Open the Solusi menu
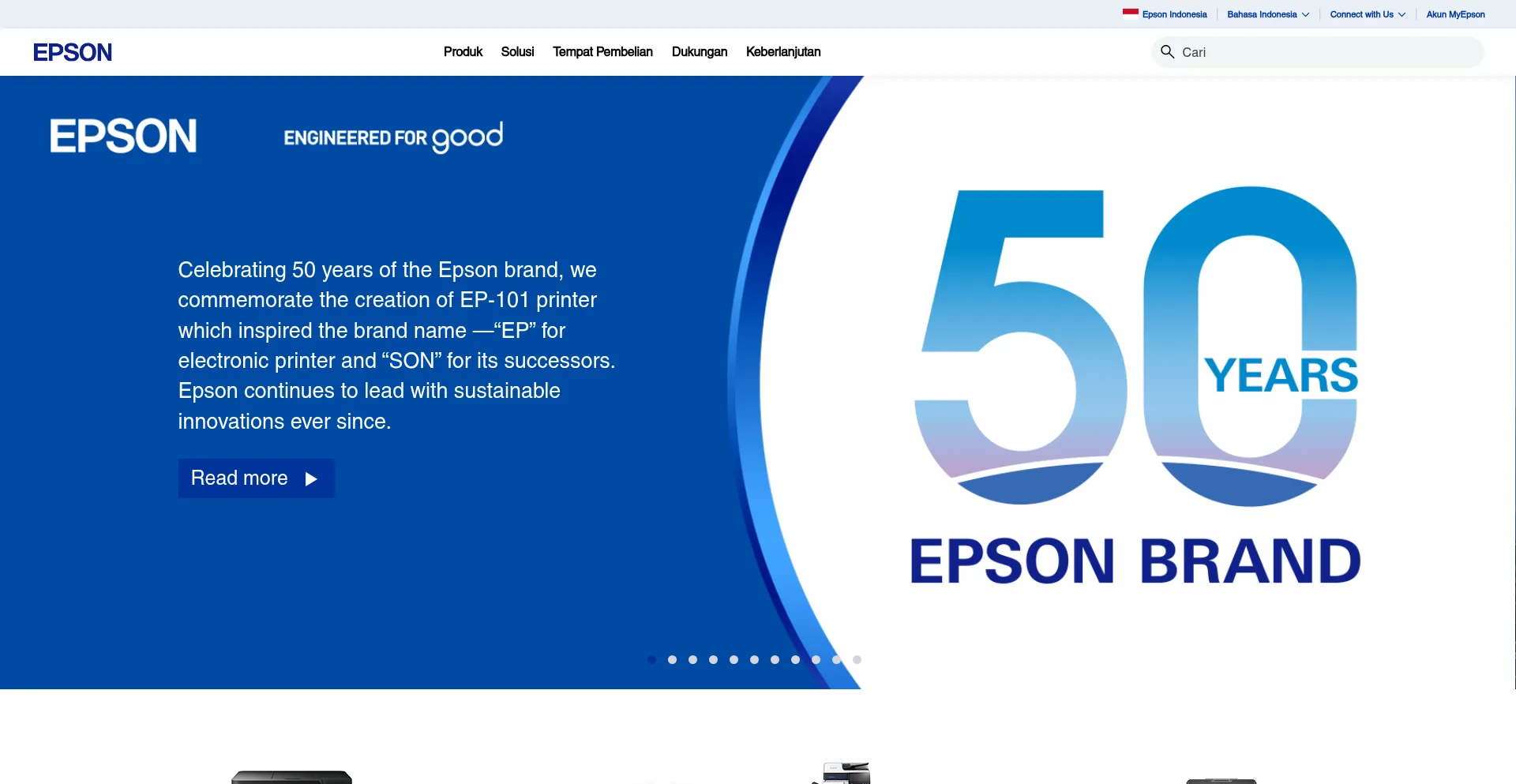This screenshot has height=784, width=1516. [x=517, y=52]
